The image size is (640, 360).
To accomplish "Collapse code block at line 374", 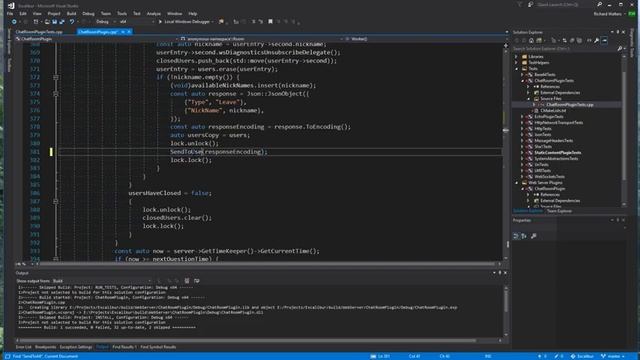I will click(x=56, y=94).
